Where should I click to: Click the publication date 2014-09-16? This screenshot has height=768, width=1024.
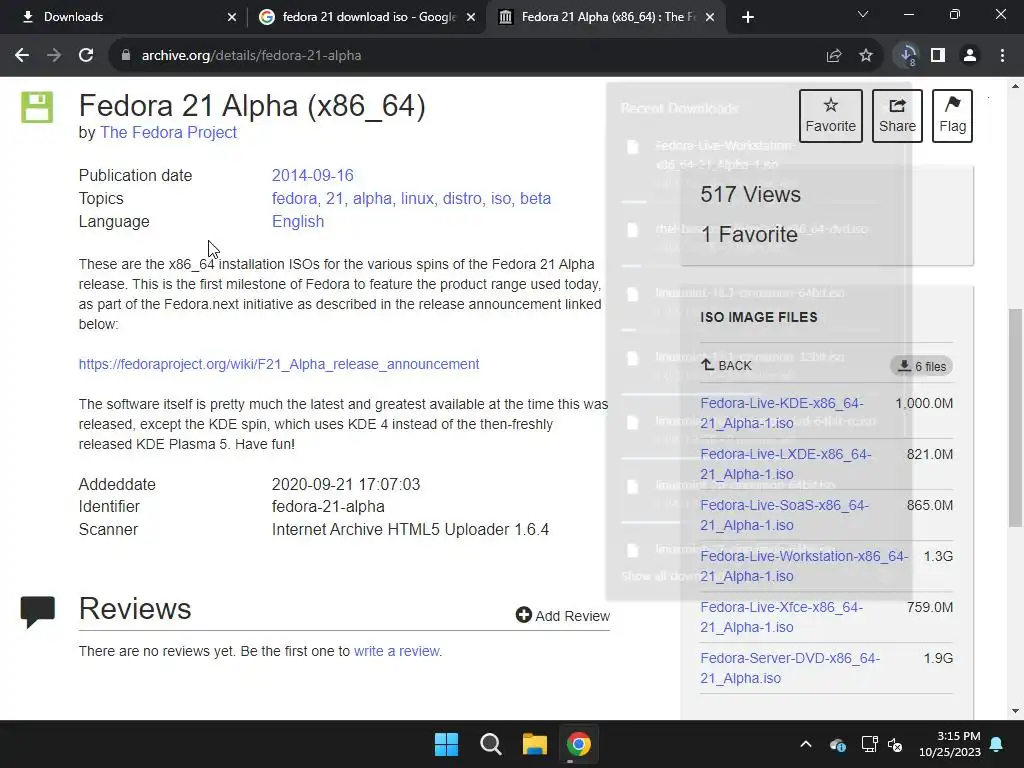[x=313, y=176]
